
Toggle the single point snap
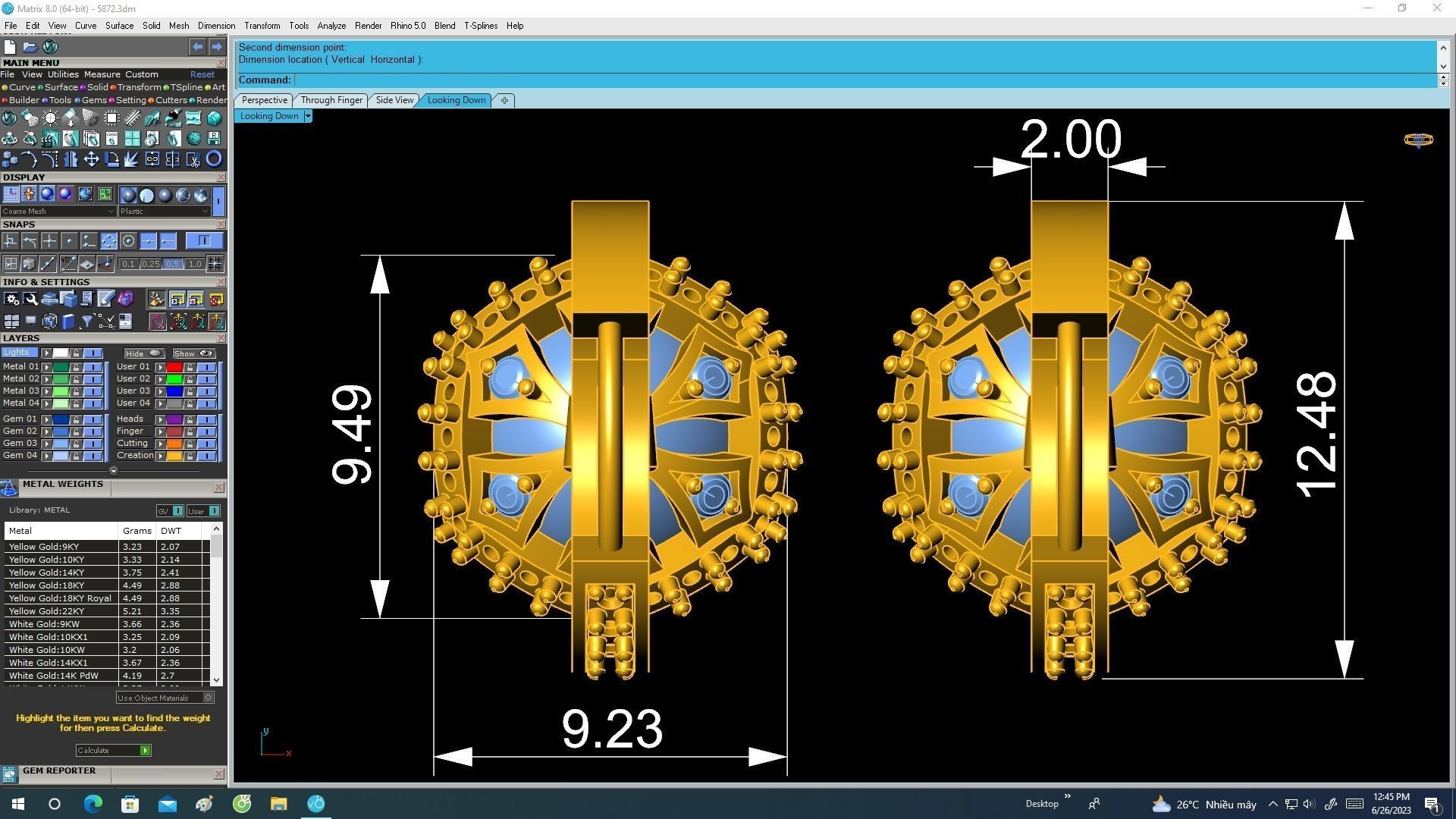point(69,241)
